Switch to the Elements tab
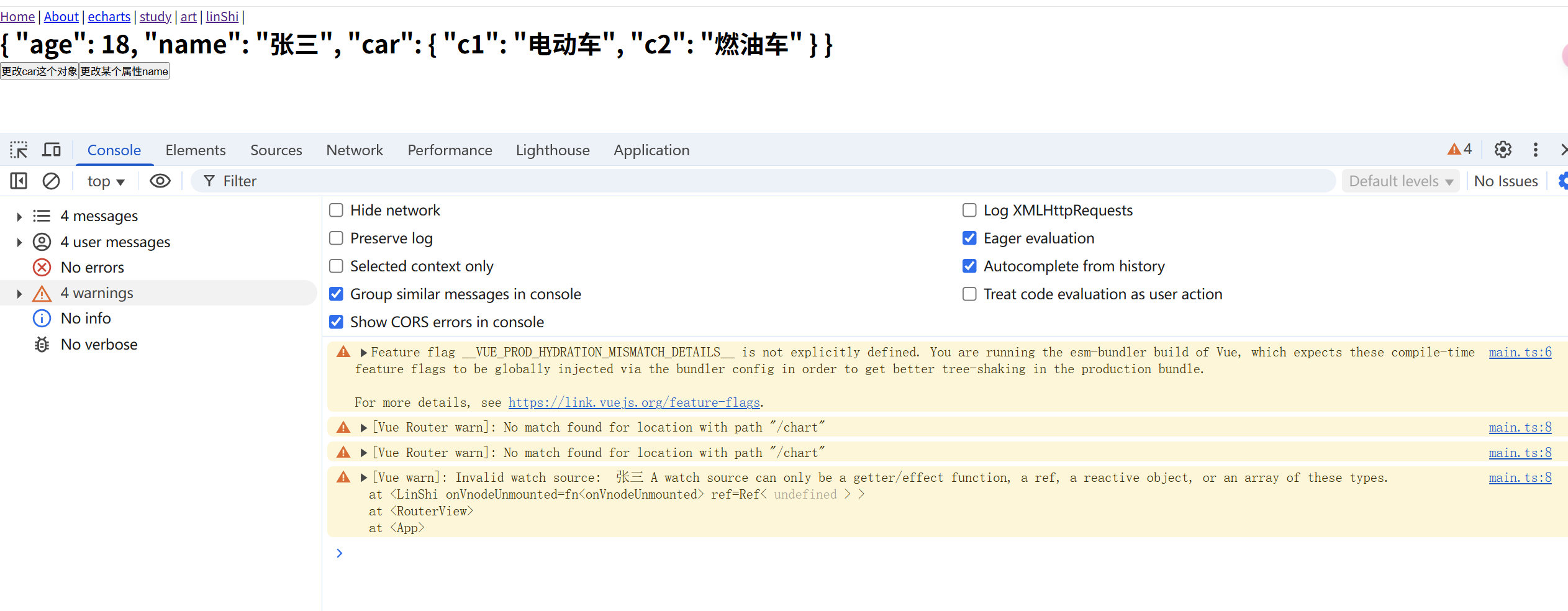Viewport: 1568px width, 611px height. 195,150
